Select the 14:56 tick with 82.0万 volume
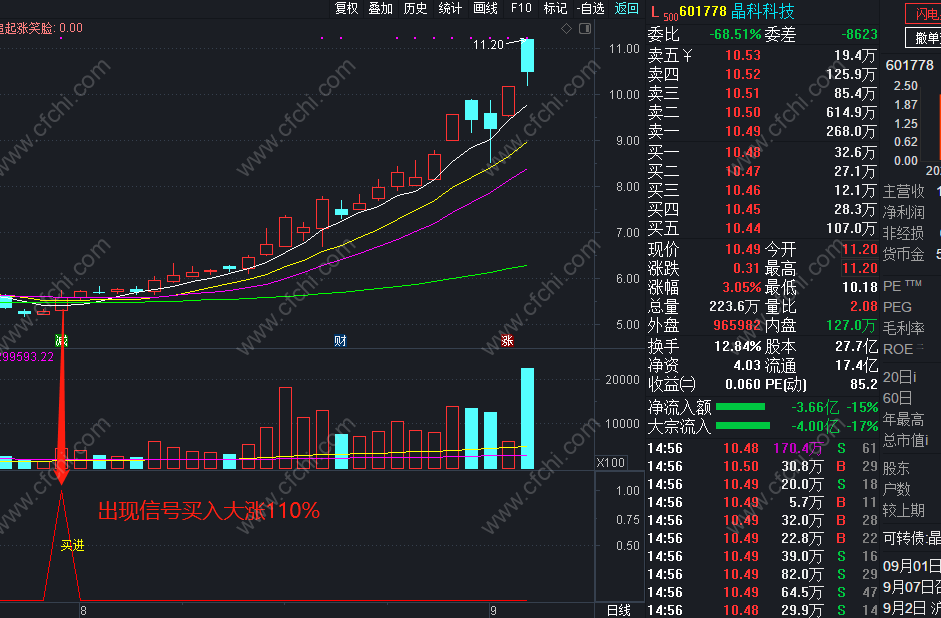Screen dimensions: 941x618 (762, 574)
